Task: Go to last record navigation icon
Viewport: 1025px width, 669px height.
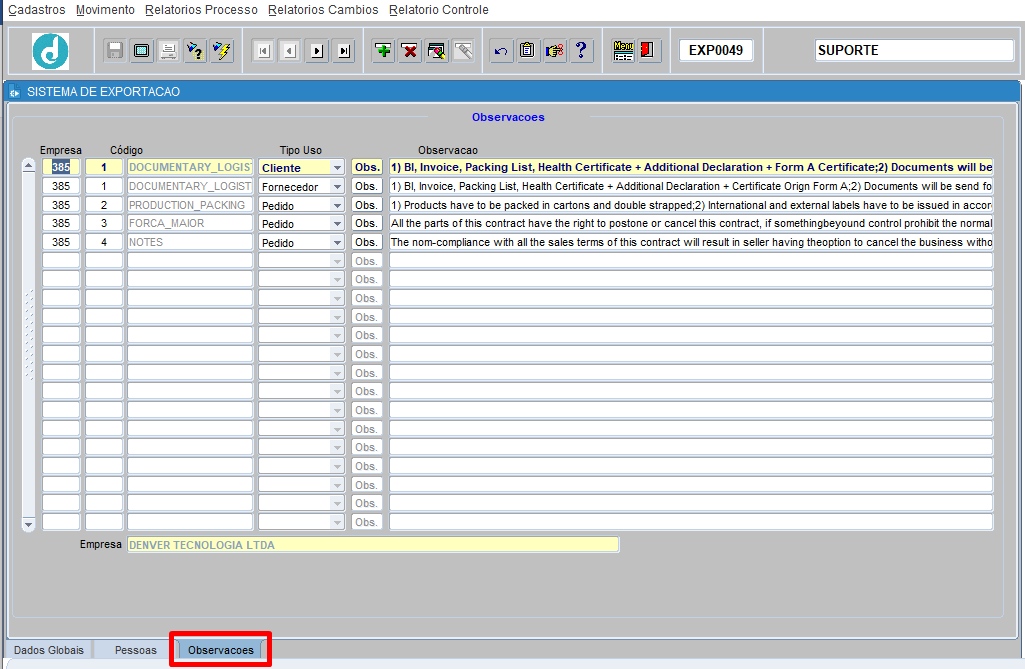Action: [344, 50]
